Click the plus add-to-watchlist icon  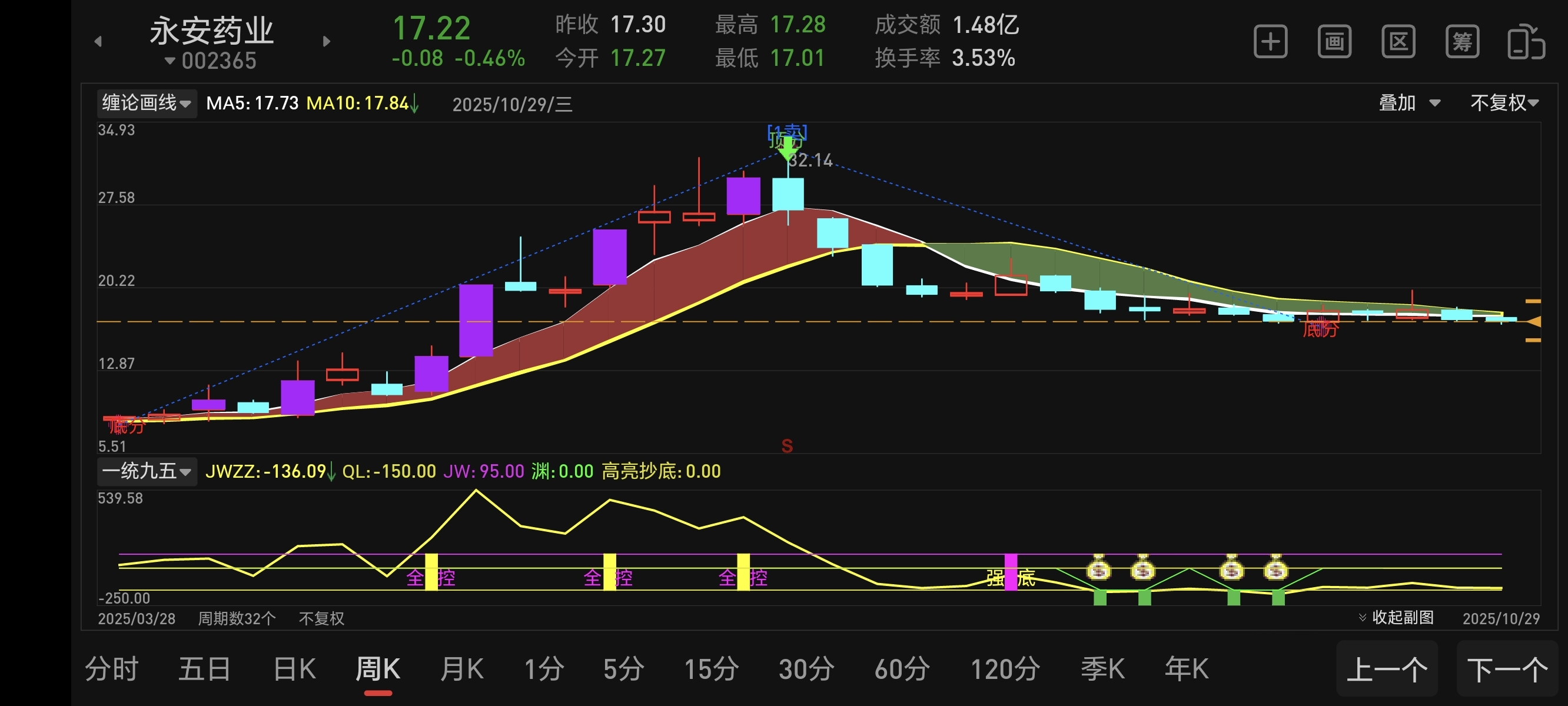1270,42
